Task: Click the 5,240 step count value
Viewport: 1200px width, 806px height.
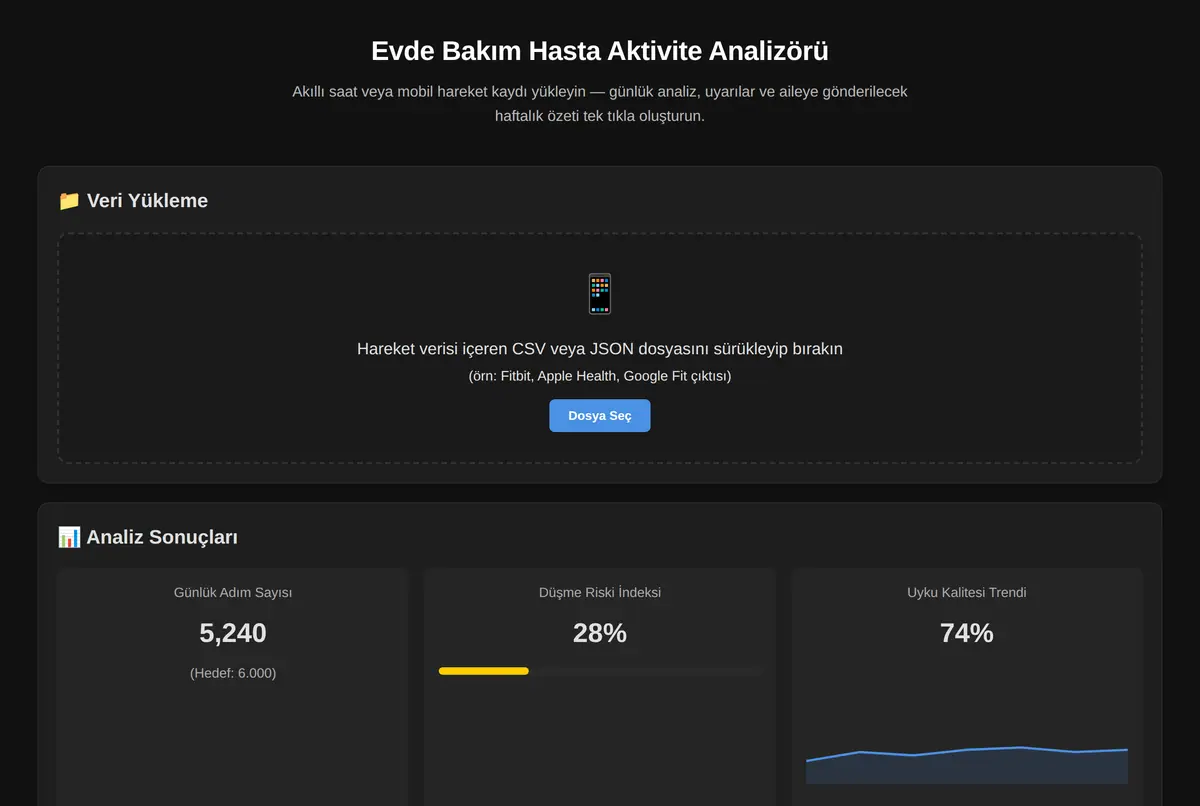Action: 233,633
